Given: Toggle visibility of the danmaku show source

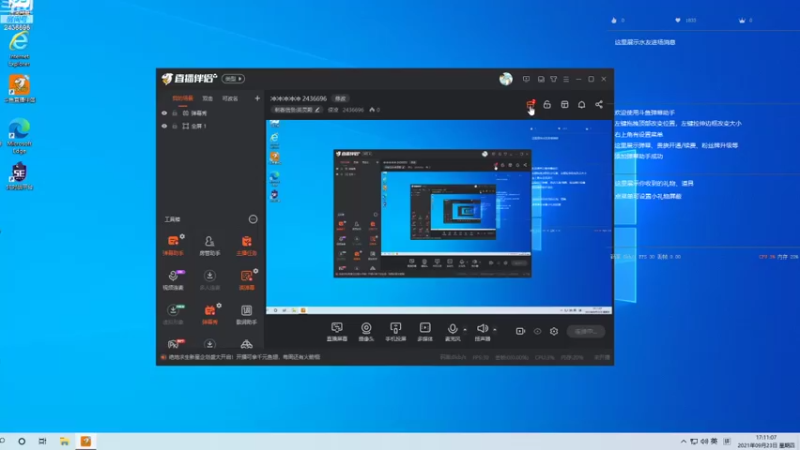Looking at the screenshot, I should tap(164, 113).
